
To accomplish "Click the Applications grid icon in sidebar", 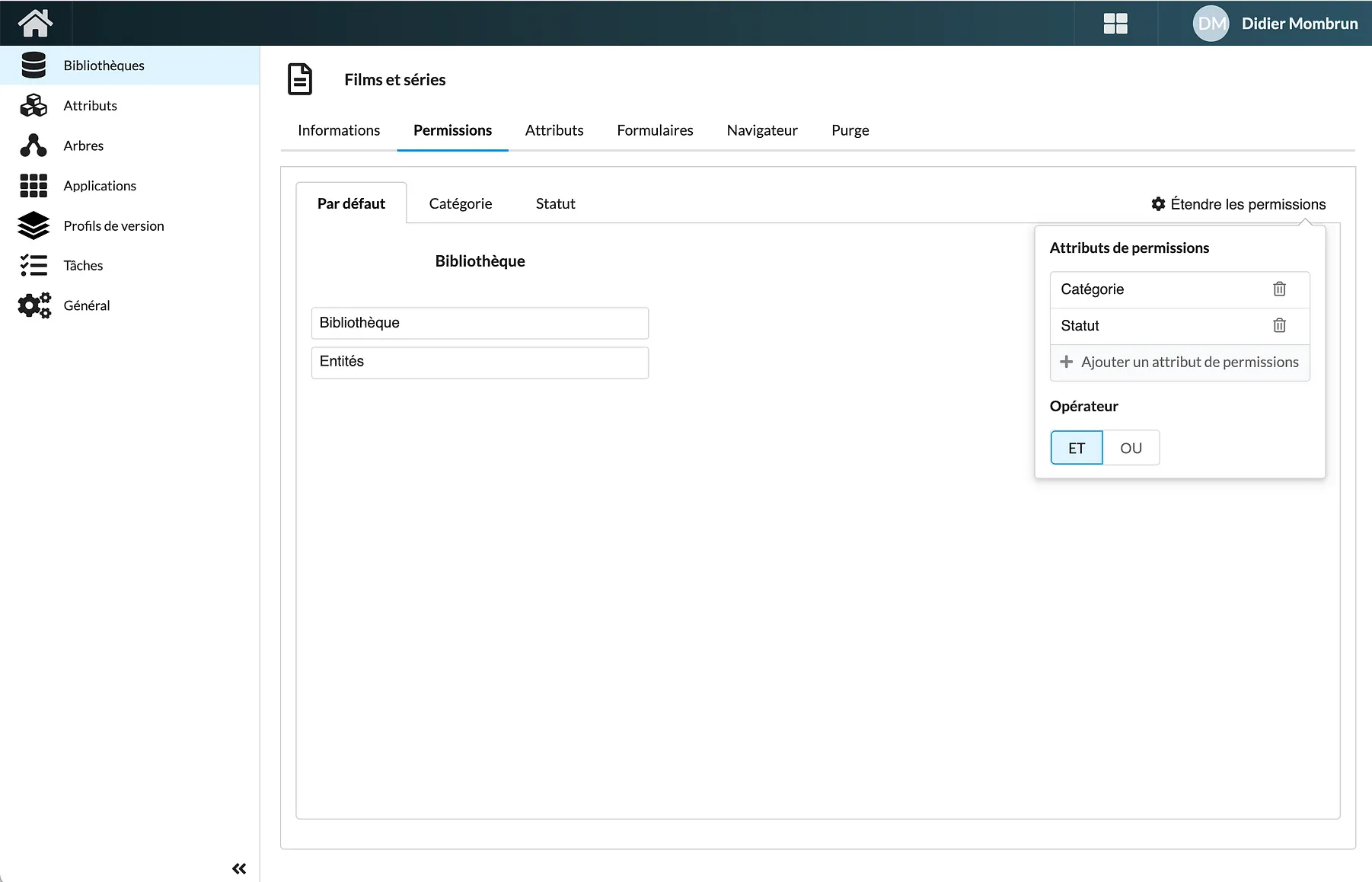I will pyautogui.click(x=34, y=186).
